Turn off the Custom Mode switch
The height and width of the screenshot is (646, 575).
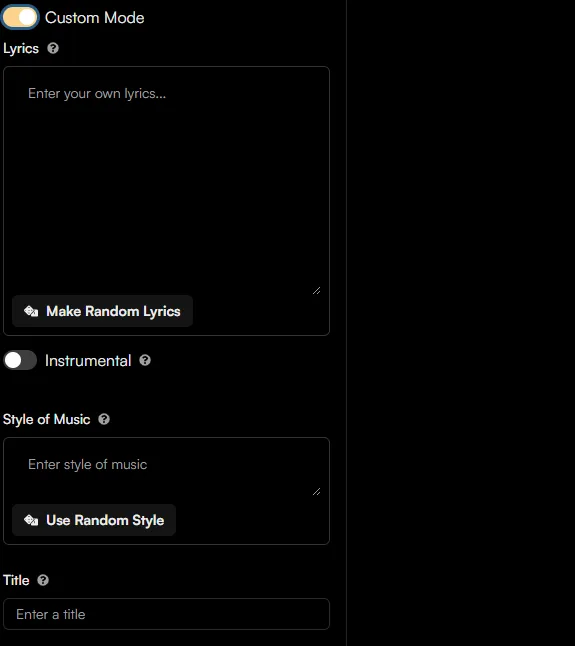pos(20,17)
